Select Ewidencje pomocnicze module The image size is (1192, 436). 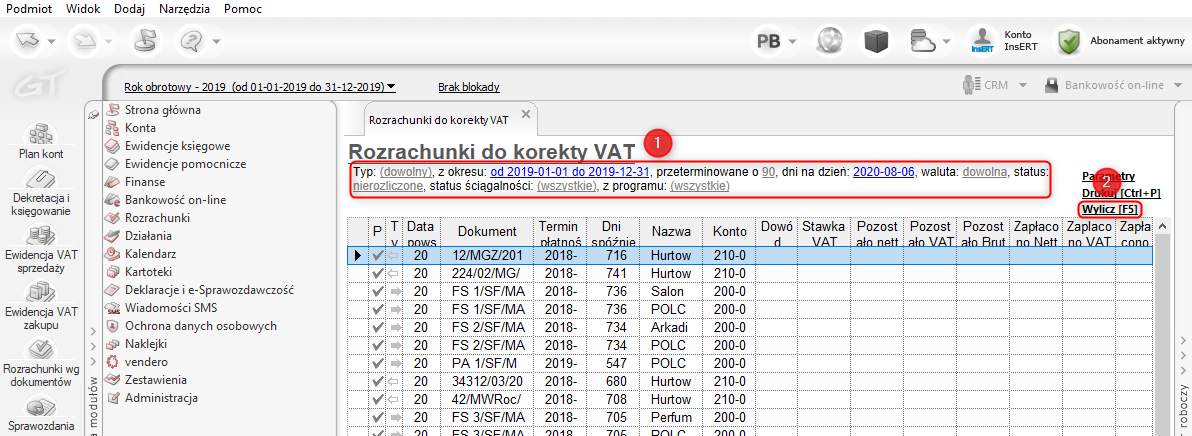[185, 163]
